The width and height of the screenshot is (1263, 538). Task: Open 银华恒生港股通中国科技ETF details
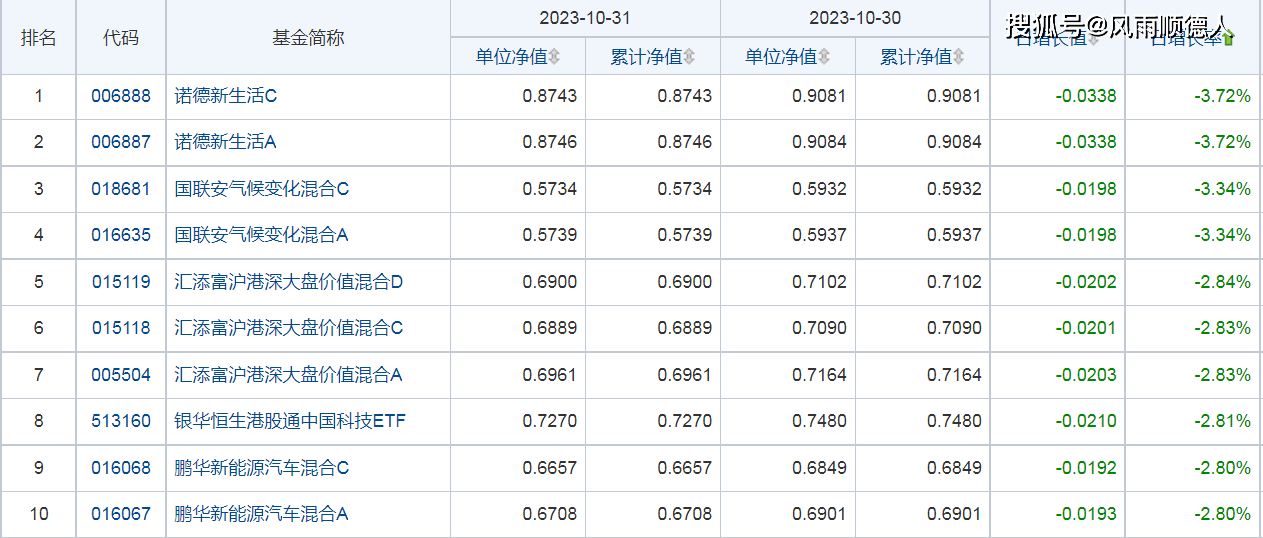coord(290,421)
